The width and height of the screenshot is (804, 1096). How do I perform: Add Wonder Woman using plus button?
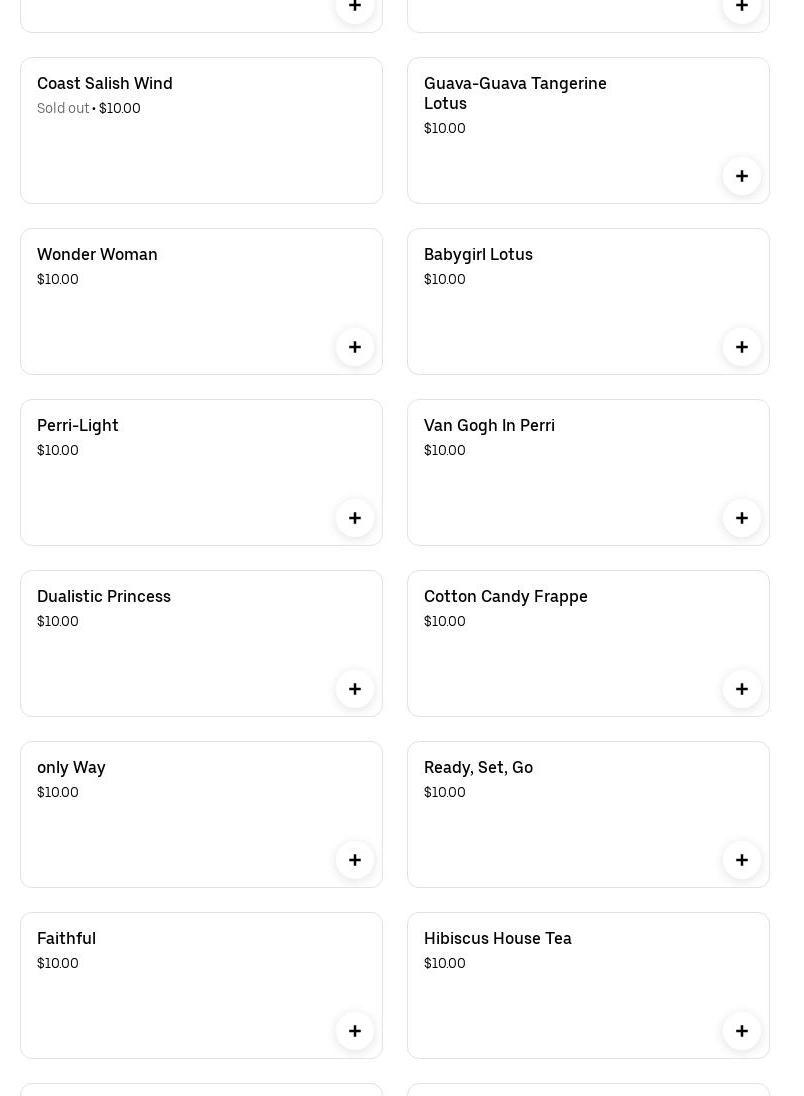point(354,347)
